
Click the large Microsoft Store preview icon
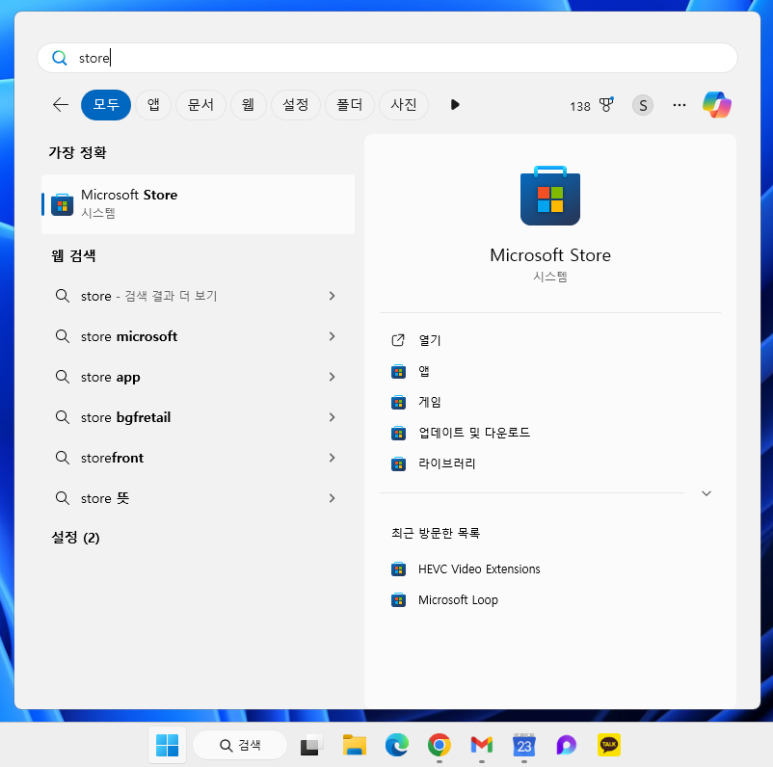tap(550, 196)
